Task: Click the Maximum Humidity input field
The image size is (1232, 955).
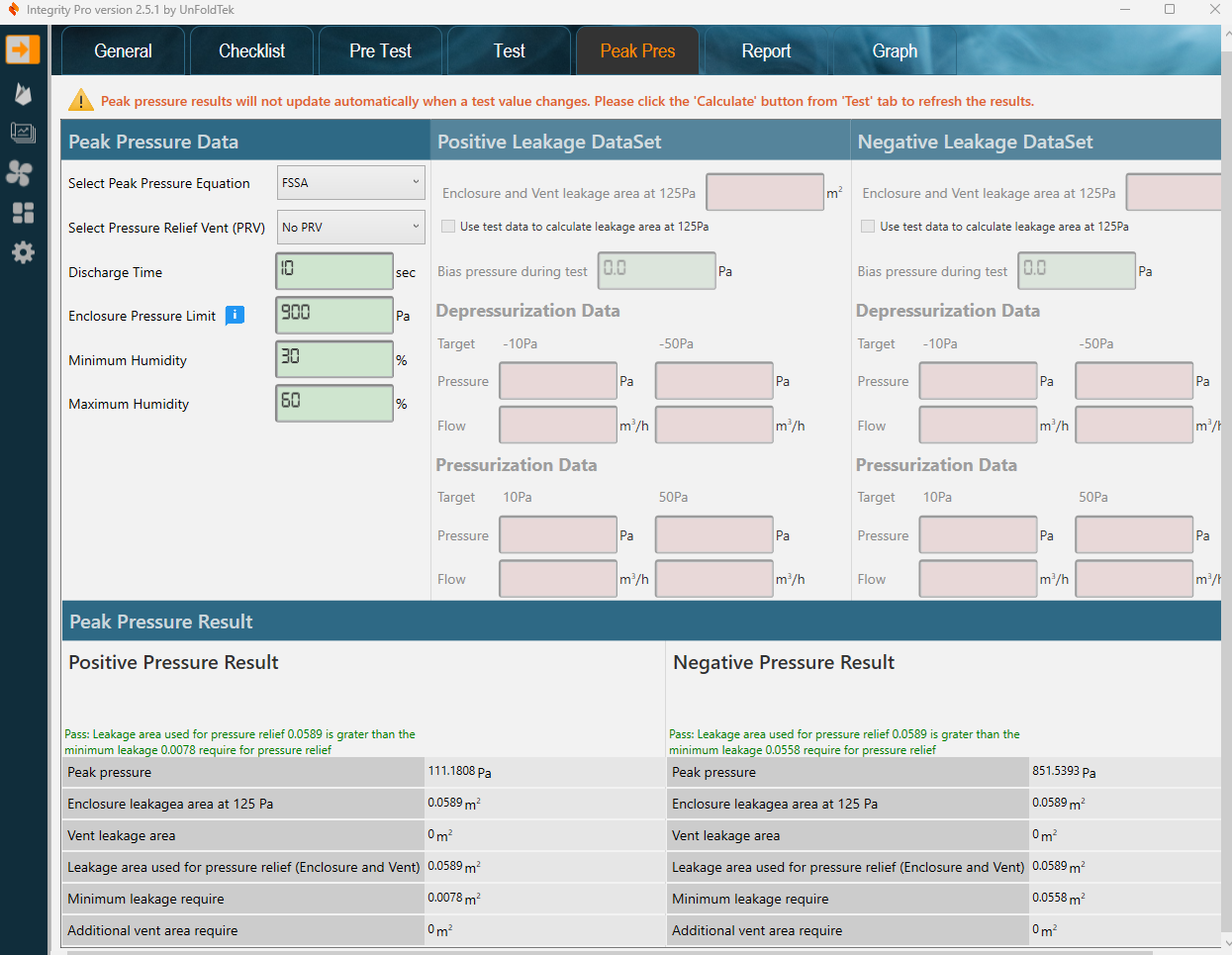Action: point(334,403)
